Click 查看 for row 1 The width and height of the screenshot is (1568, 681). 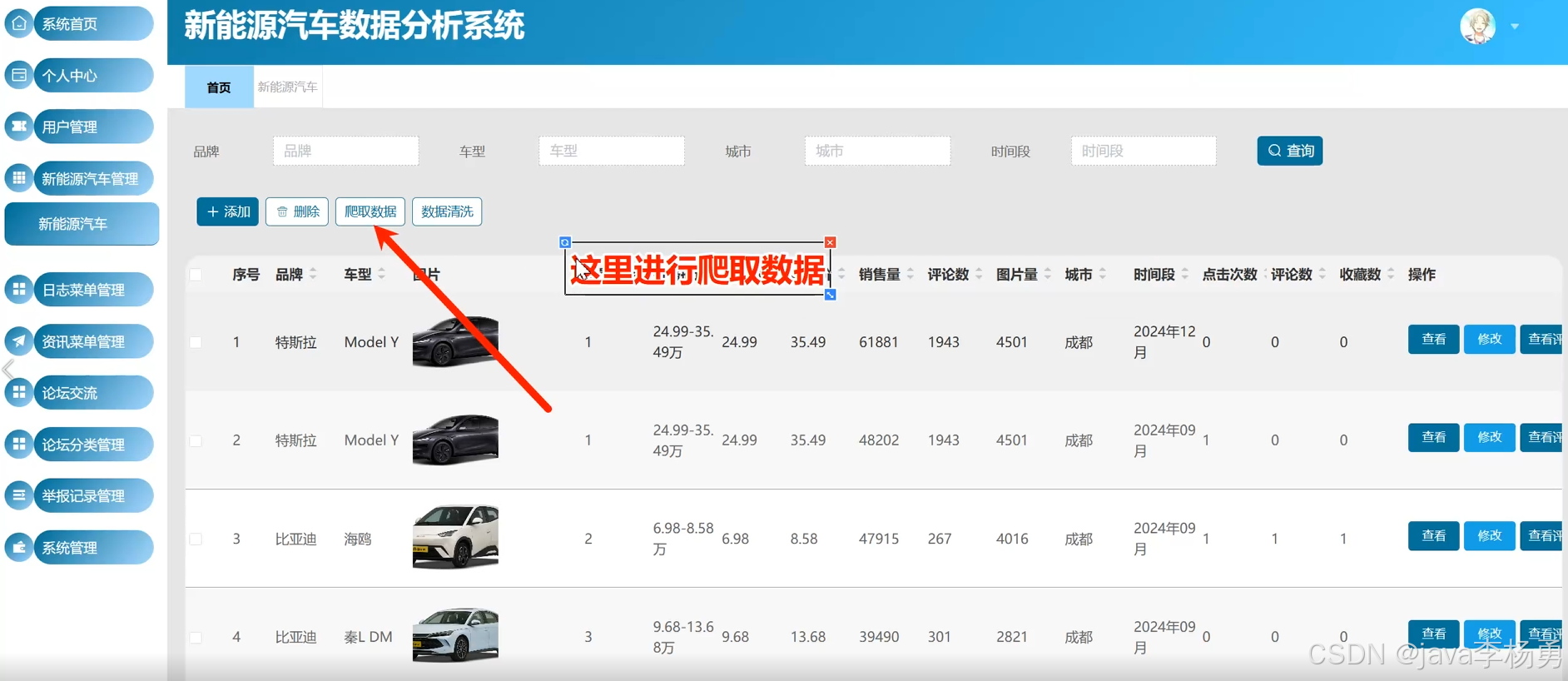pos(1433,339)
